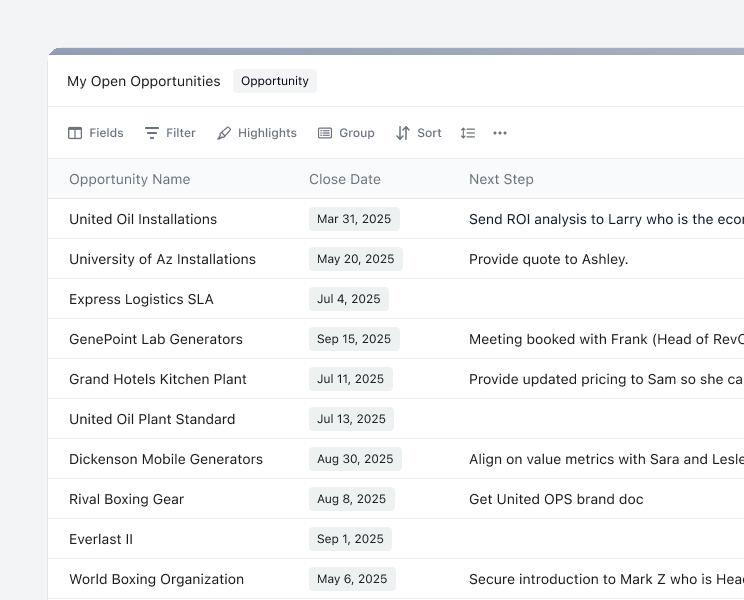Click the Sep 1, 2025 close date
Image resolution: width=744 pixels, height=600 pixels.
350,539
